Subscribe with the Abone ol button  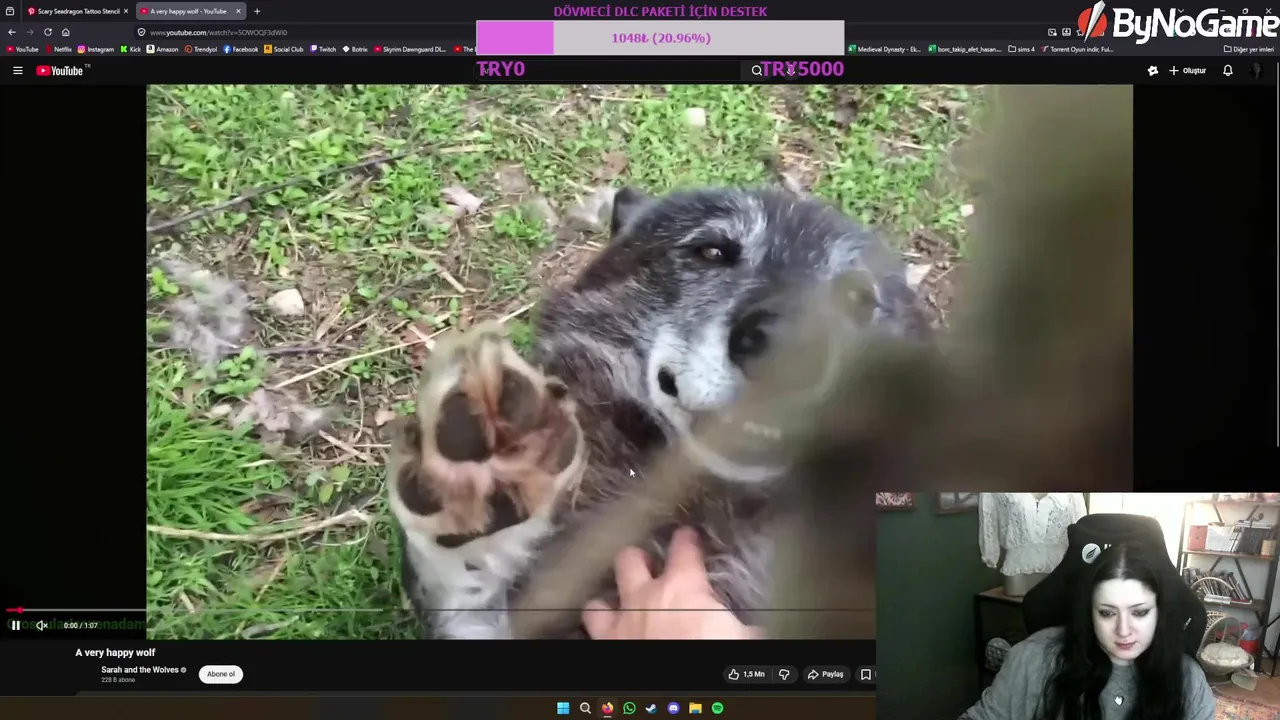[x=221, y=674]
